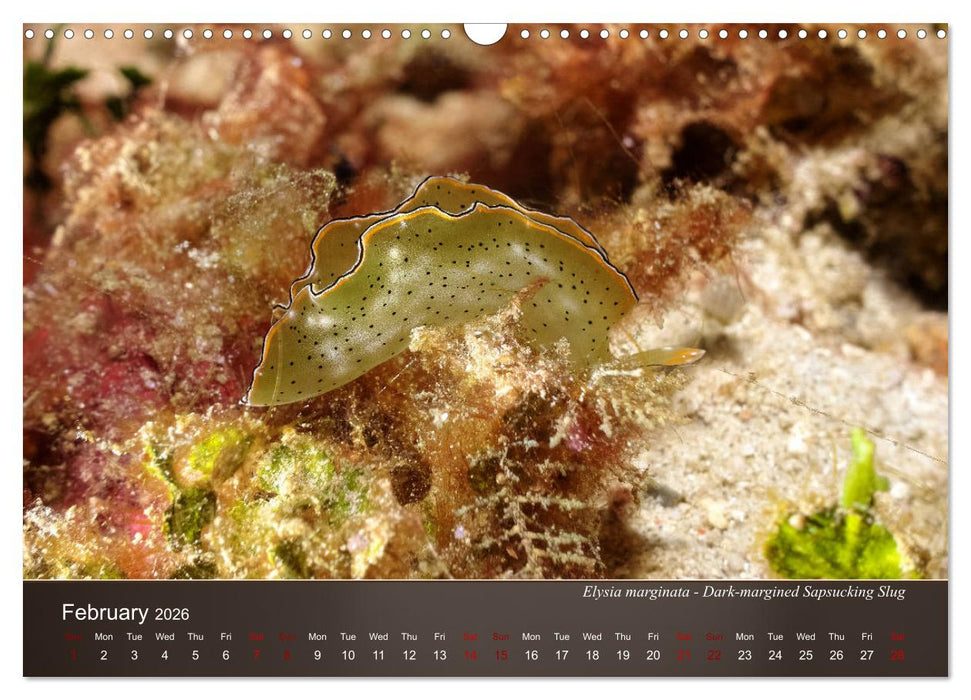971x700 pixels.
Task: Select the last date 28
Action: click(898, 654)
